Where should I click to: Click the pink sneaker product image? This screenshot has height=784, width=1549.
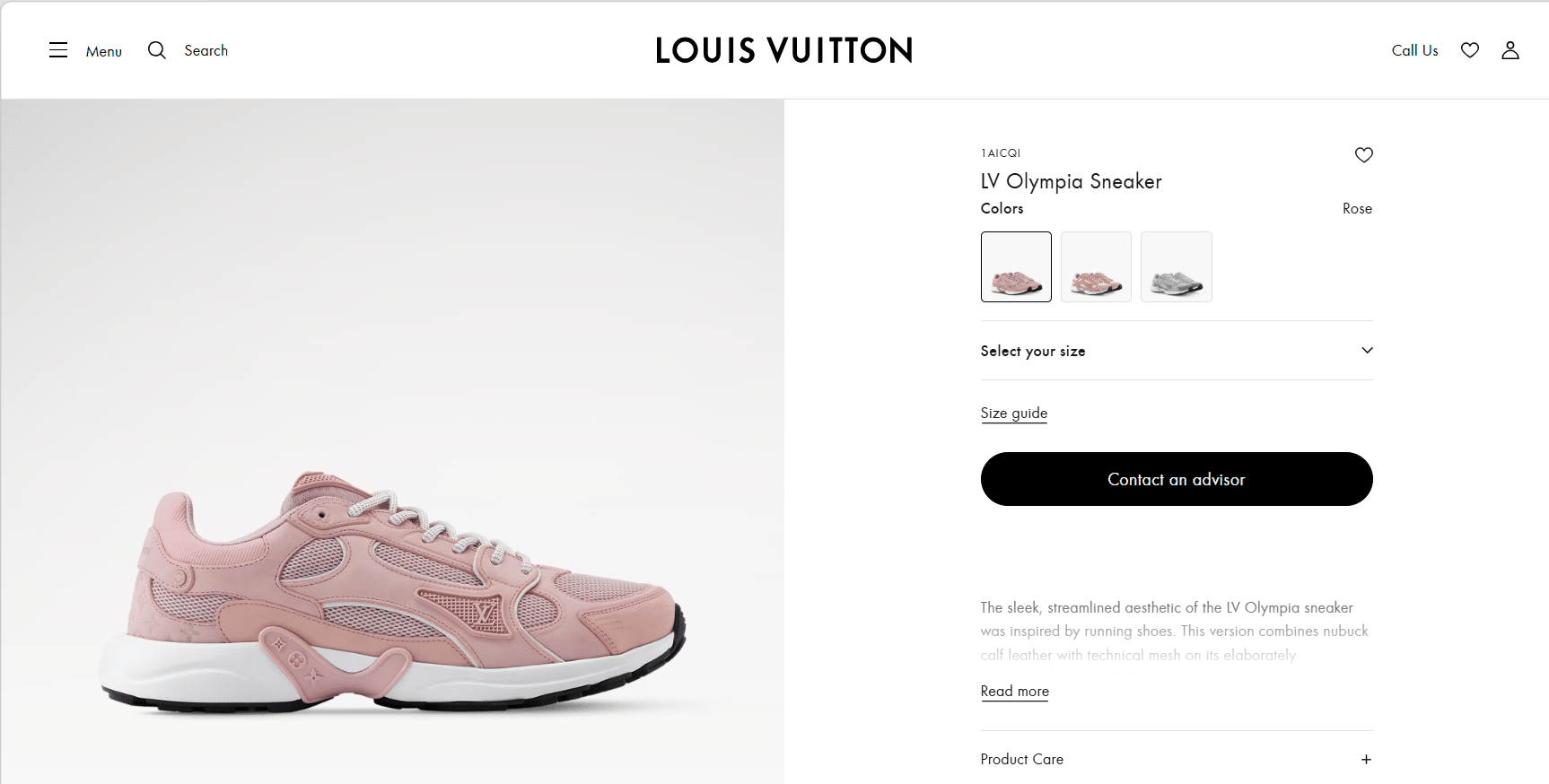392,592
